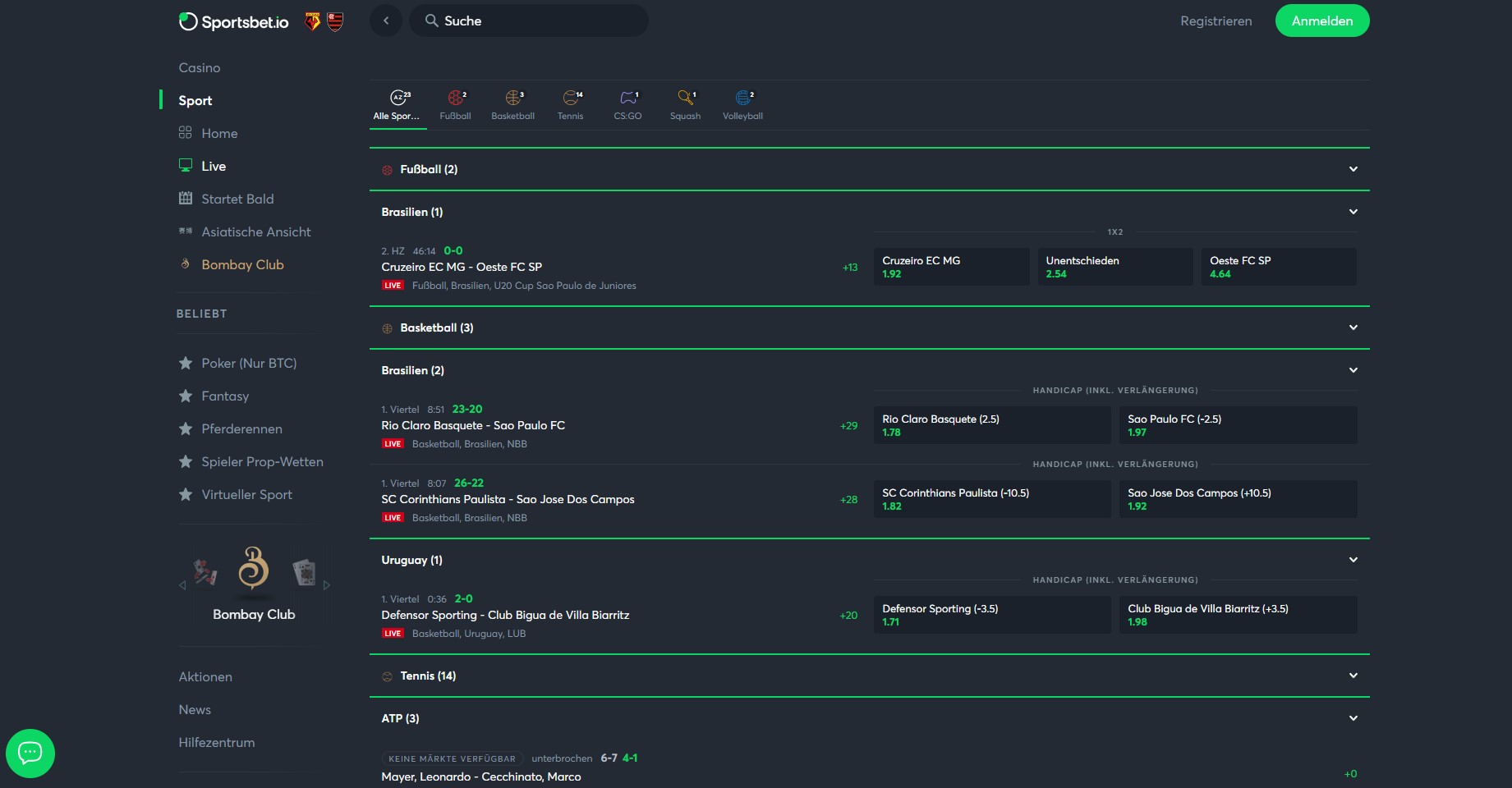This screenshot has width=1512, height=788.
Task: Show +13 more markets for Cruzeiro match
Action: tap(850, 268)
